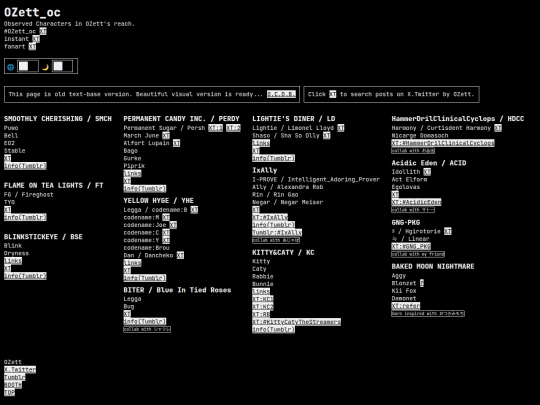Open SMOOTHLY CHERISHING info(Tumblr) link

(25, 166)
